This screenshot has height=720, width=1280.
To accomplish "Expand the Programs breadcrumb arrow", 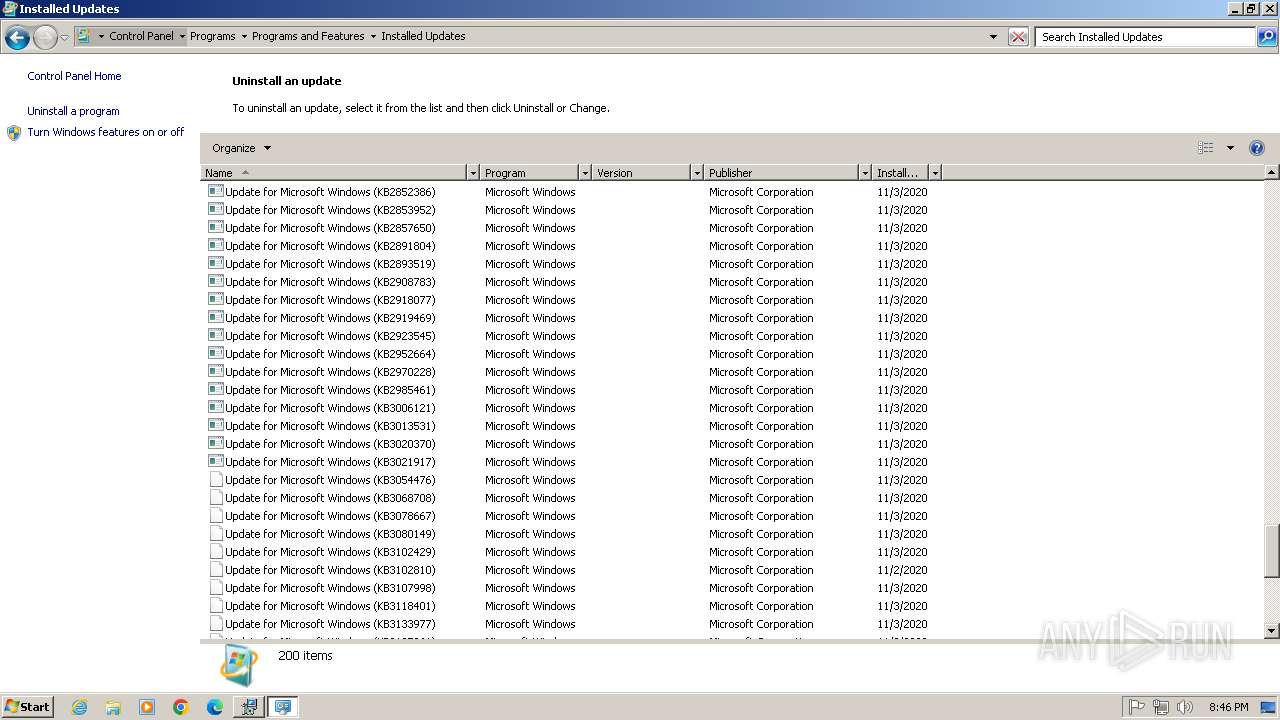I will pyautogui.click(x=244, y=36).
